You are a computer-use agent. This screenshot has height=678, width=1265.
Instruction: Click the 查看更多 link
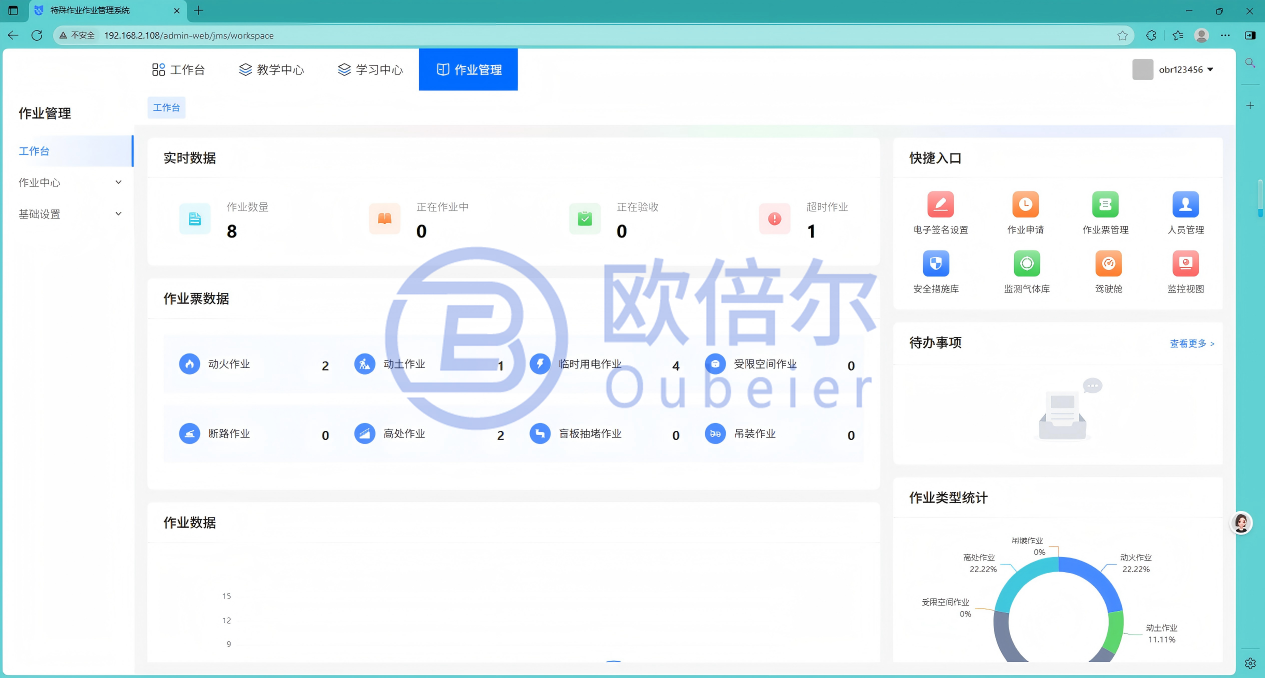[x=1192, y=344]
